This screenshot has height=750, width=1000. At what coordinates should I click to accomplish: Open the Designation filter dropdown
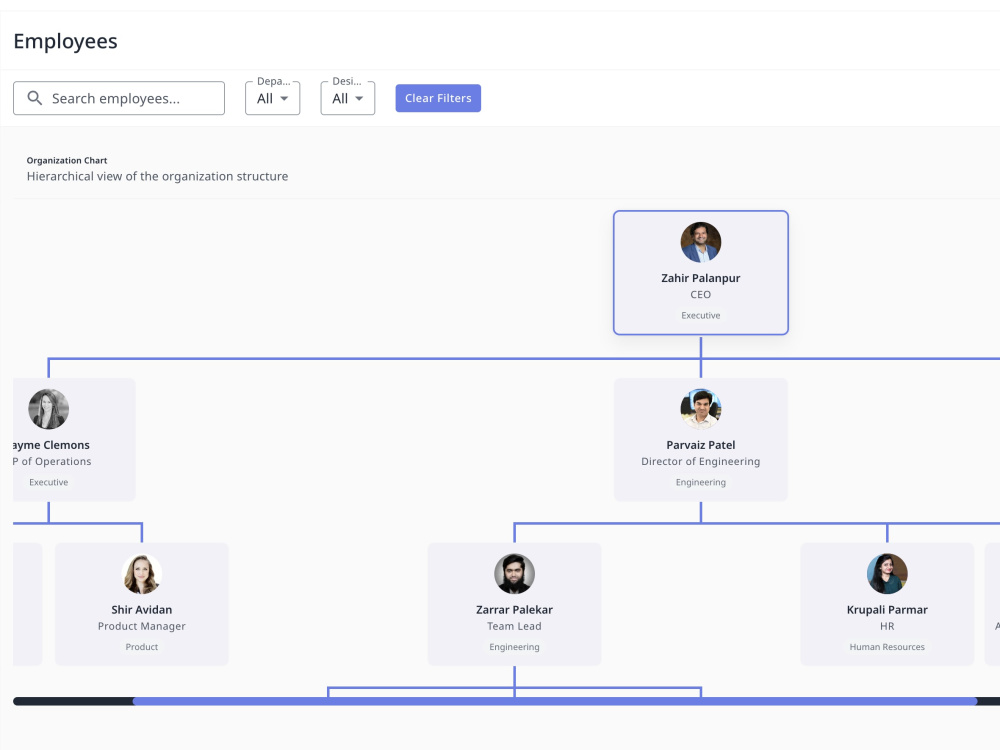348,98
